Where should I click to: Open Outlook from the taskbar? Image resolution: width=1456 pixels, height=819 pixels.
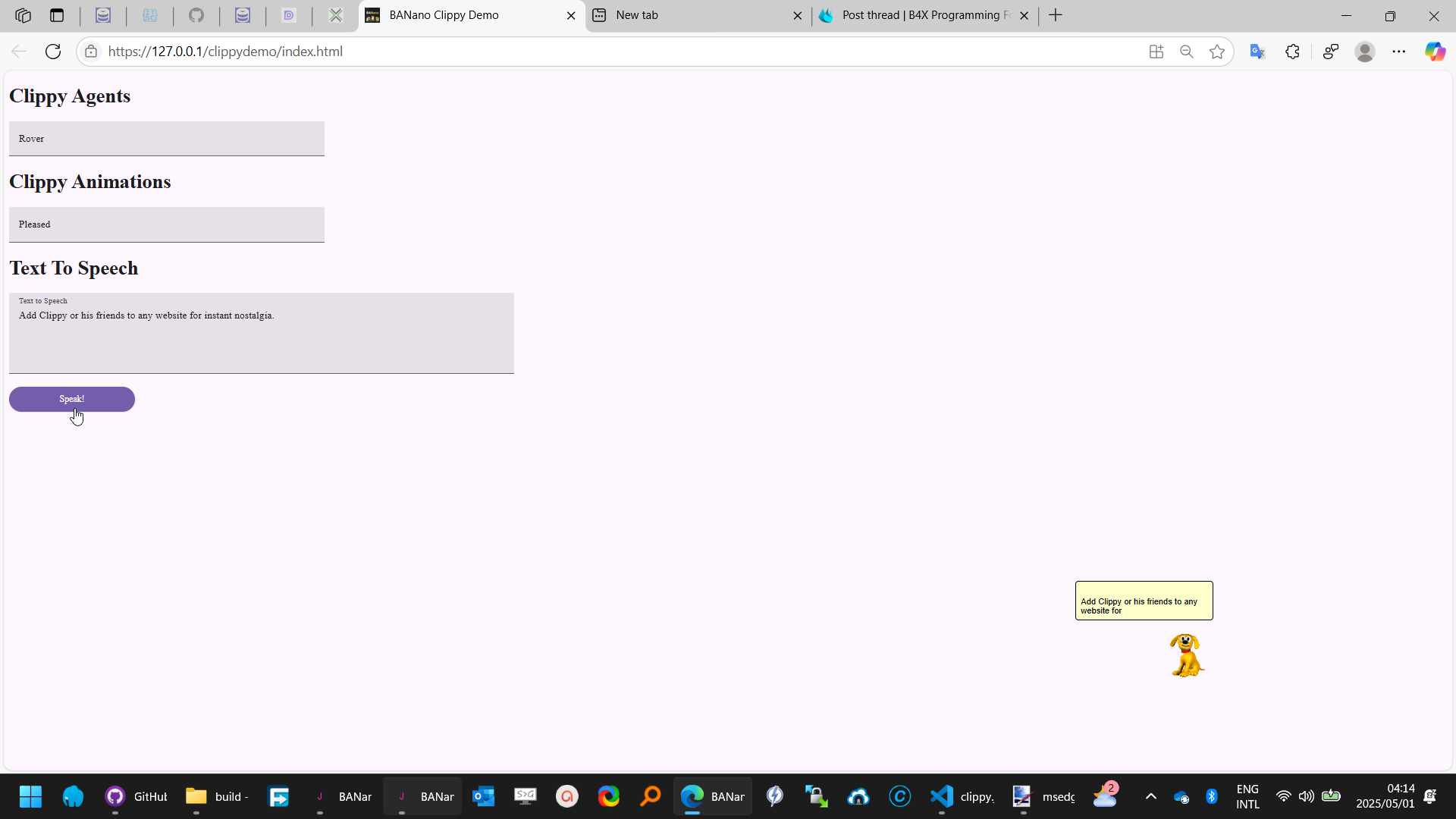(x=484, y=796)
